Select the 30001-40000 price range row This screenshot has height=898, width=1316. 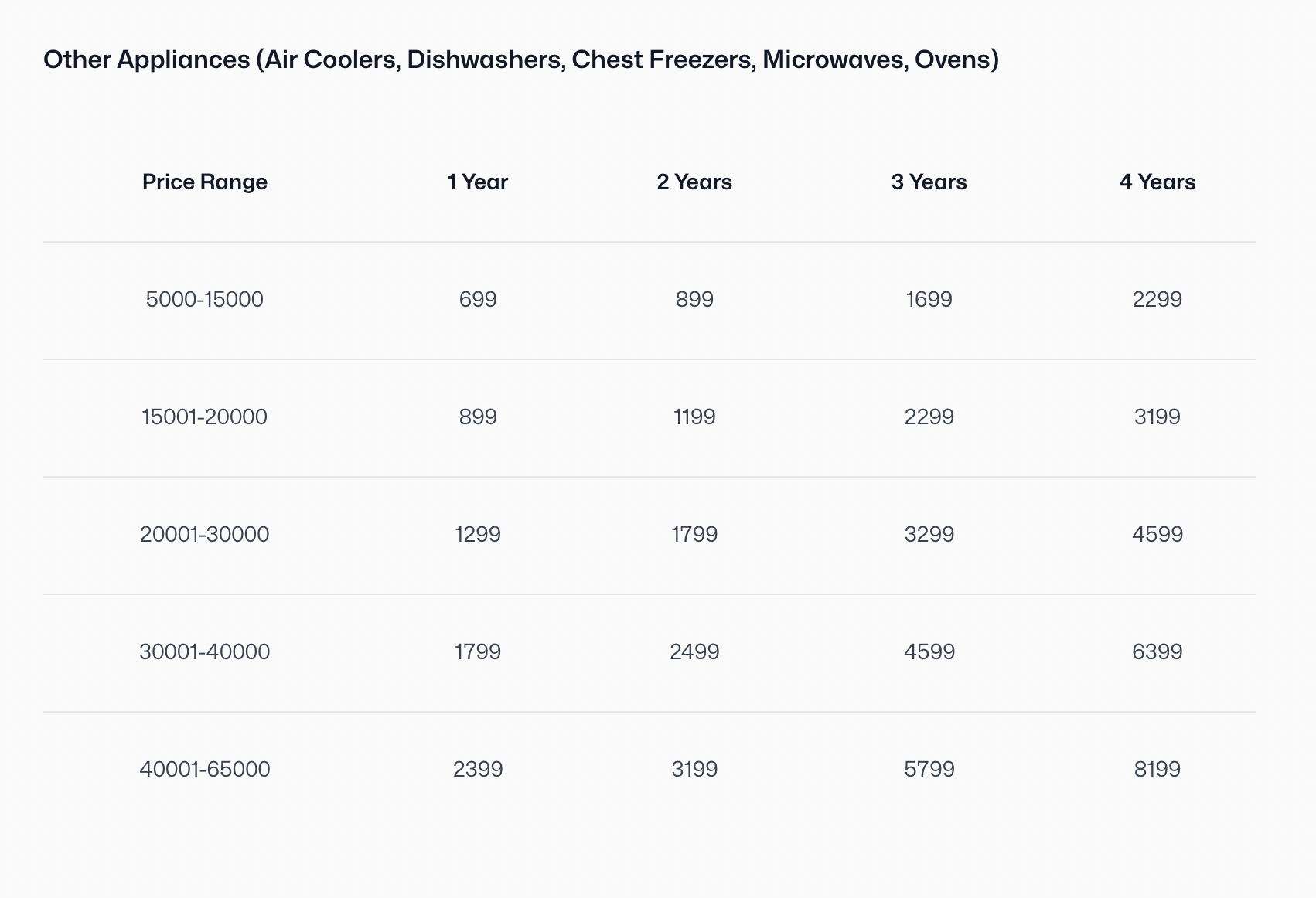204,651
